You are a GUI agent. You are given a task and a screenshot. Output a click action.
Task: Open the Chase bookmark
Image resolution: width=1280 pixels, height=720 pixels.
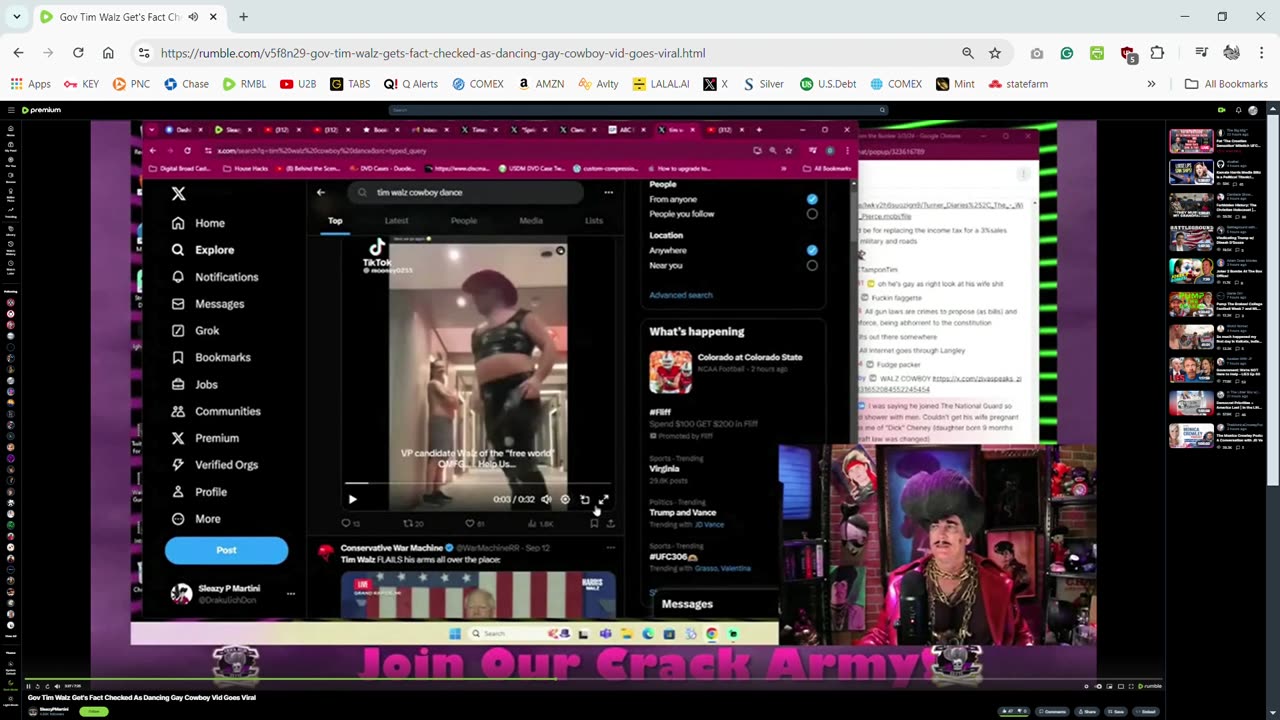[186, 84]
